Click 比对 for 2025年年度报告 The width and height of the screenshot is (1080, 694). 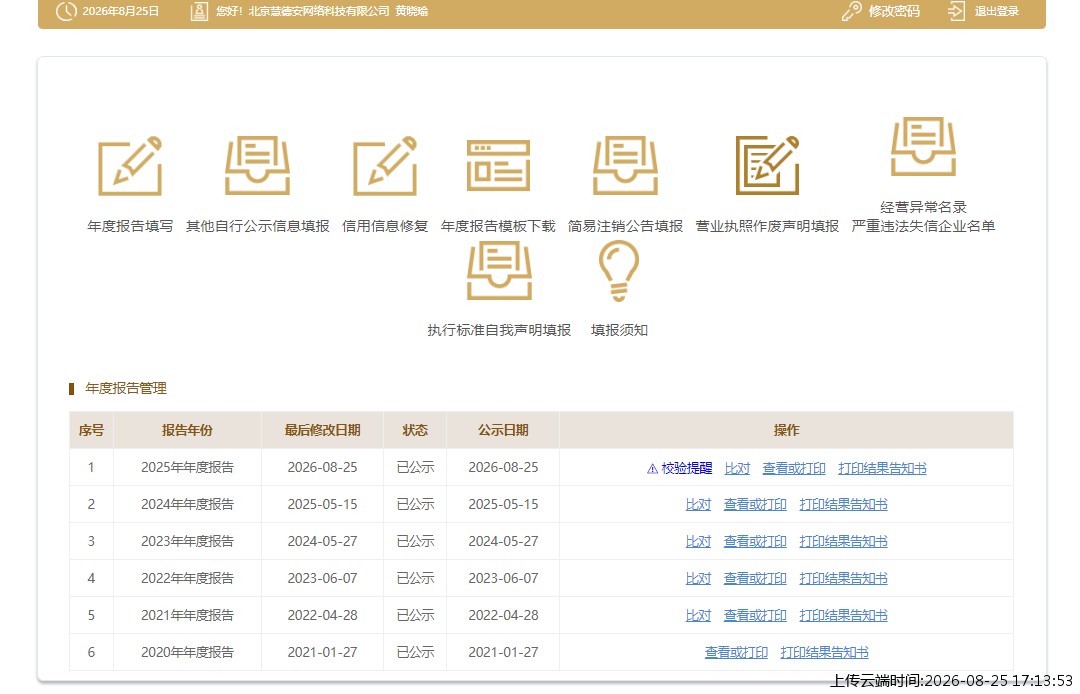(x=737, y=468)
